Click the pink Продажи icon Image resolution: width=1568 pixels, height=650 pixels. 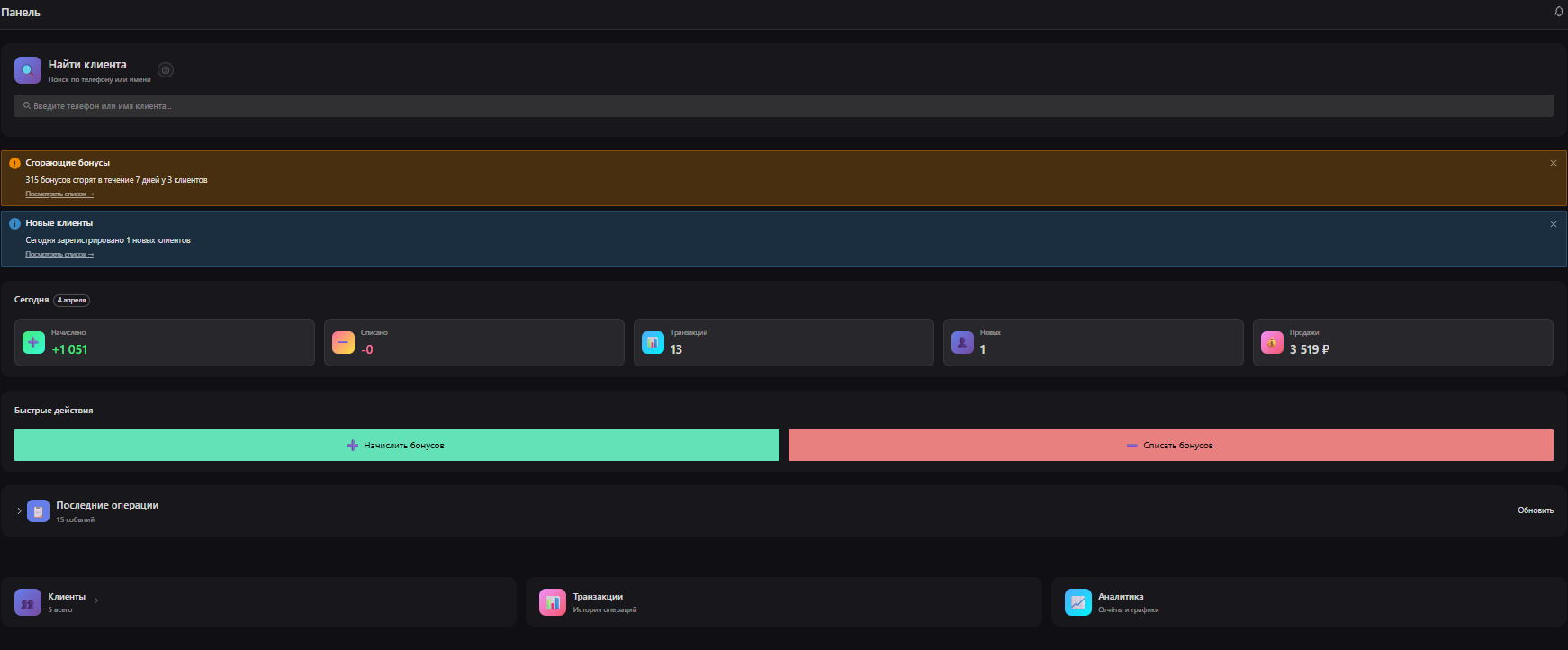[x=1272, y=343]
